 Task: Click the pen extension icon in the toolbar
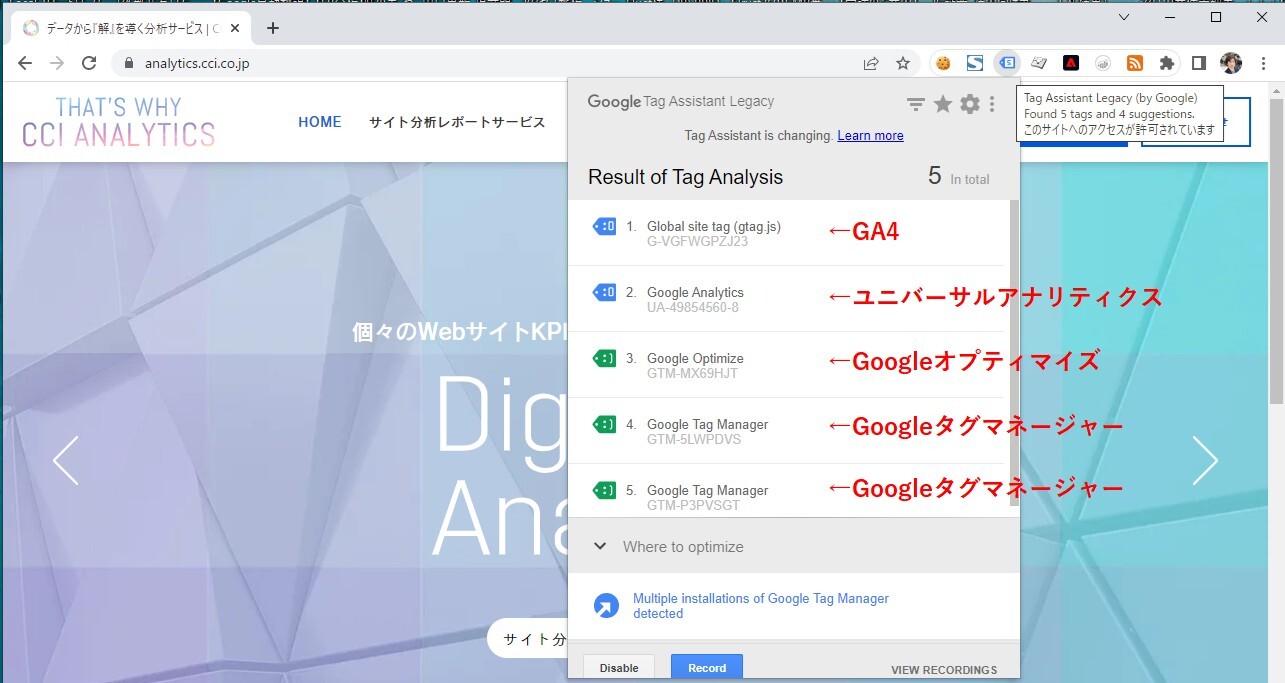click(x=1039, y=63)
